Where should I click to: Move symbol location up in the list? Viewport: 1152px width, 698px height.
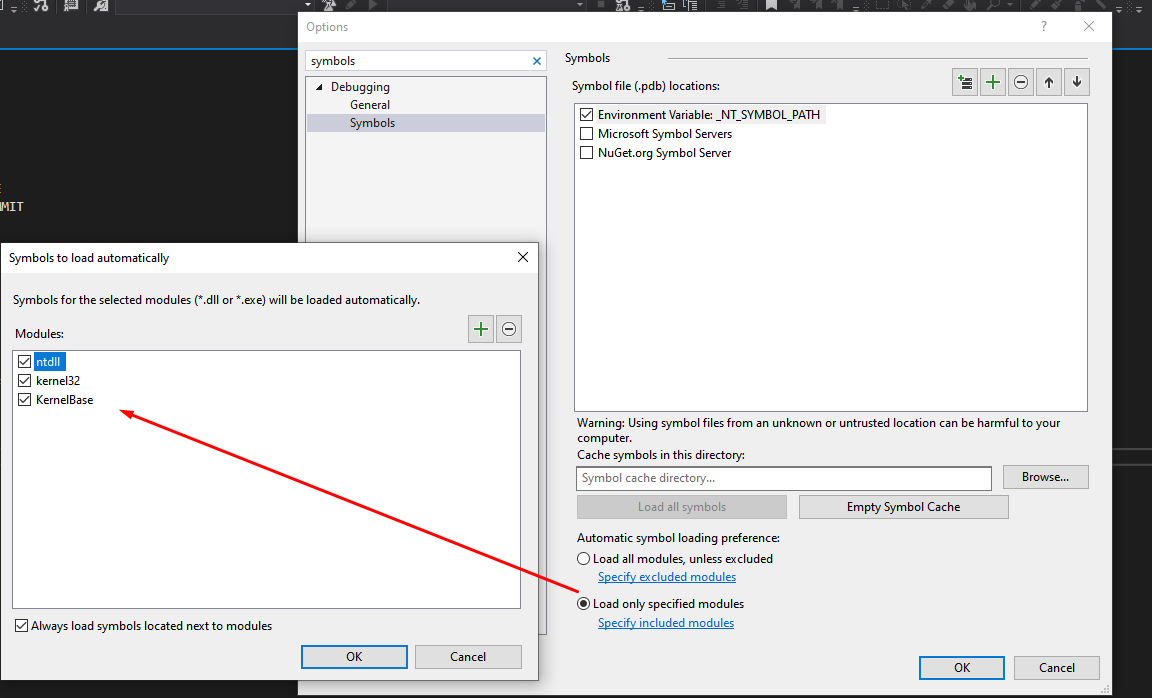point(1048,83)
